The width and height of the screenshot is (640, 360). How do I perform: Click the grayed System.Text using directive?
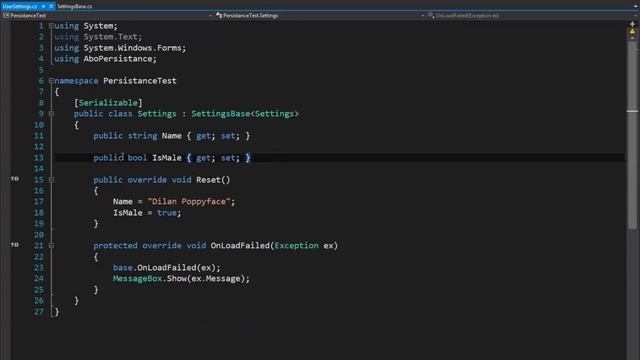pos(98,37)
